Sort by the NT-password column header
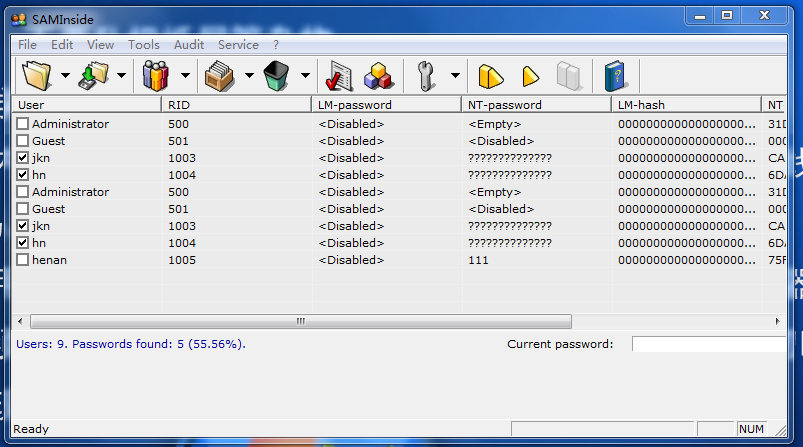 point(537,105)
